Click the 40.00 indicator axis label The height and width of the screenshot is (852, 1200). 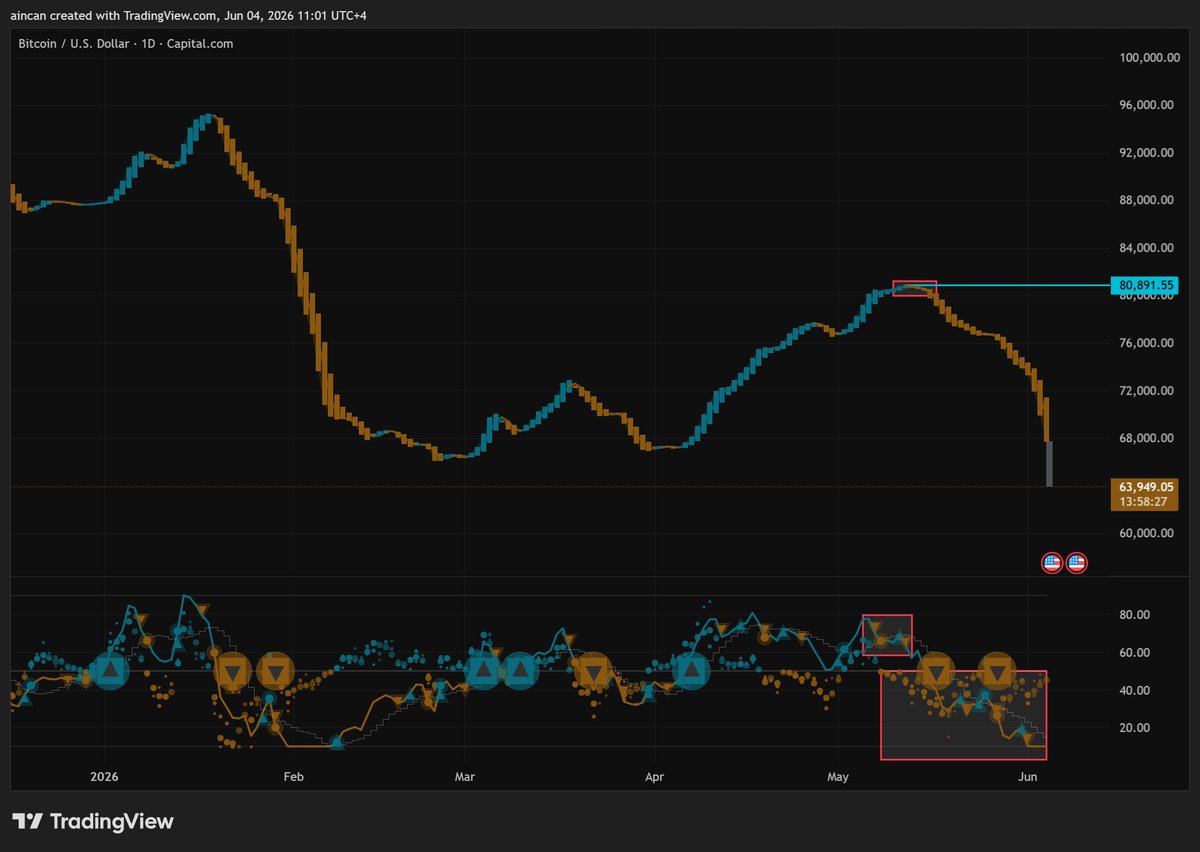click(x=1134, y=690)
